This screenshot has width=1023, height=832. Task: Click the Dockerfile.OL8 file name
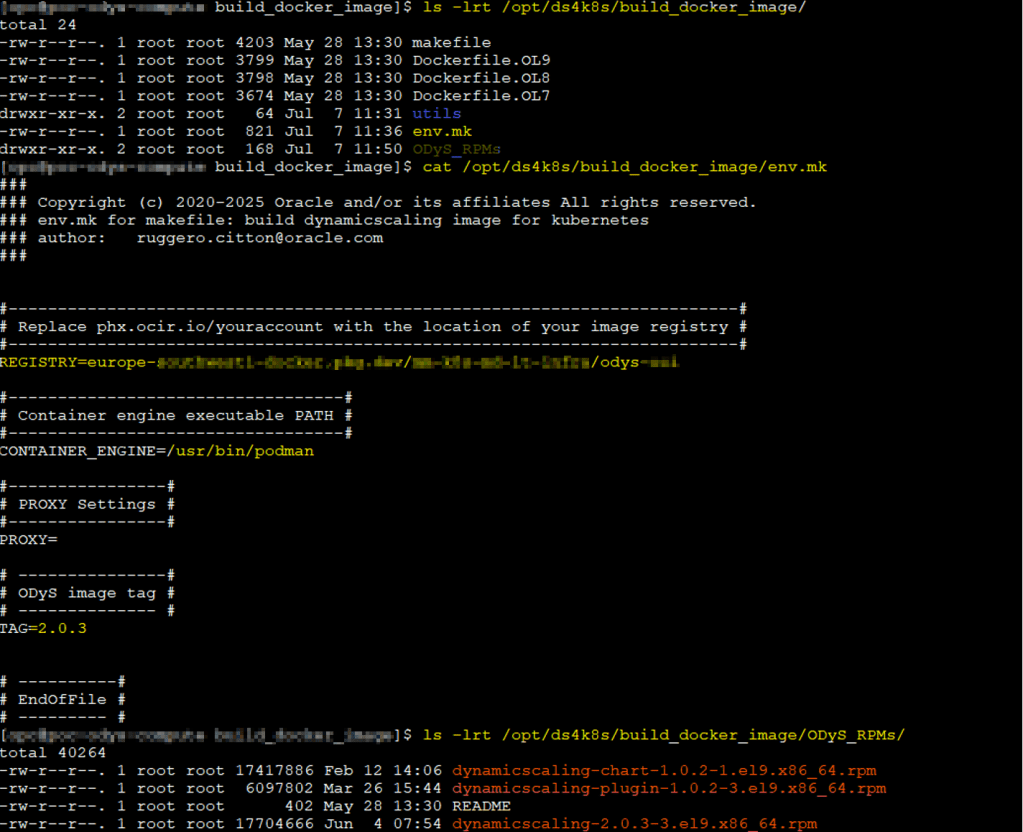pyautogui.click(x=481, y=78)
